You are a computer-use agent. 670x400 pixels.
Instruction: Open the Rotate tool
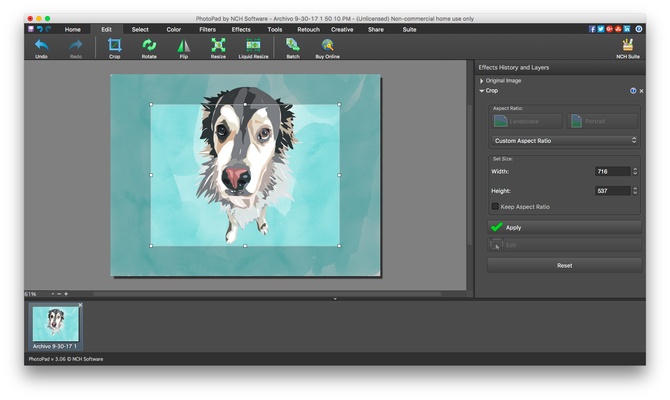[149, 48]
